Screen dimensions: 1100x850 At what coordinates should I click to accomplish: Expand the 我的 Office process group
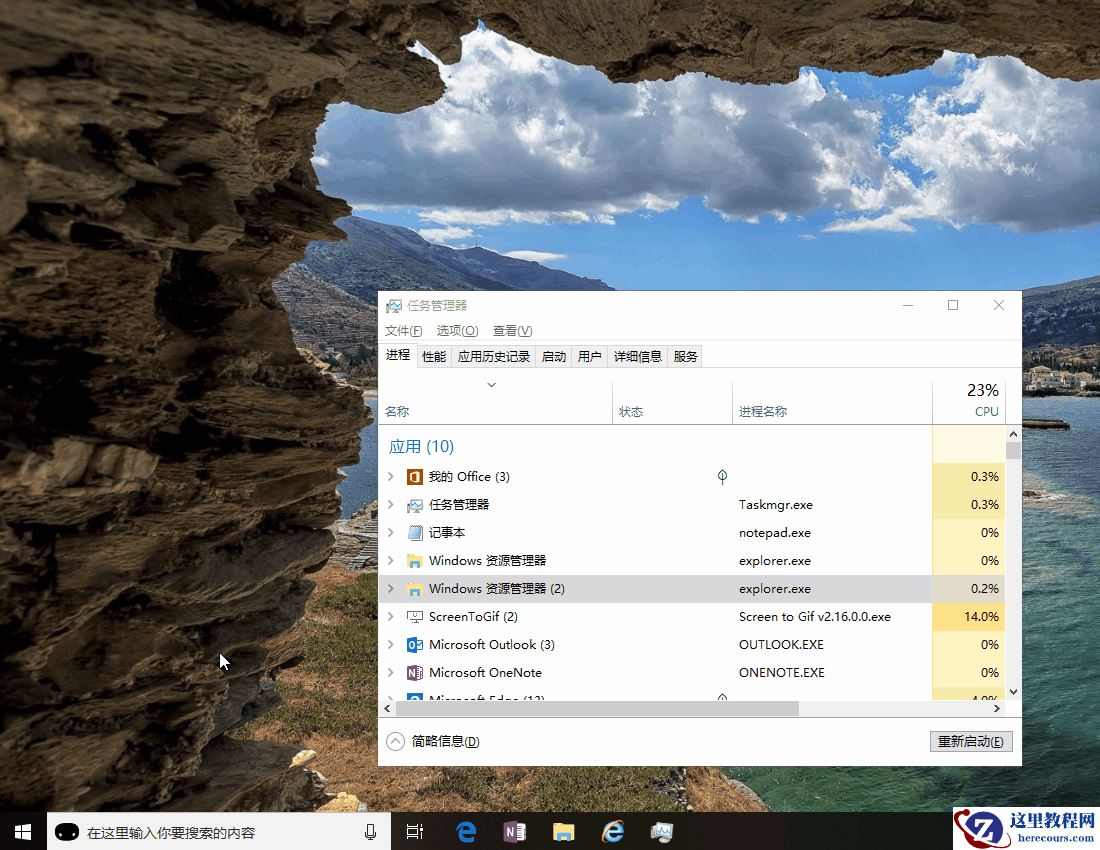point(392,477)
